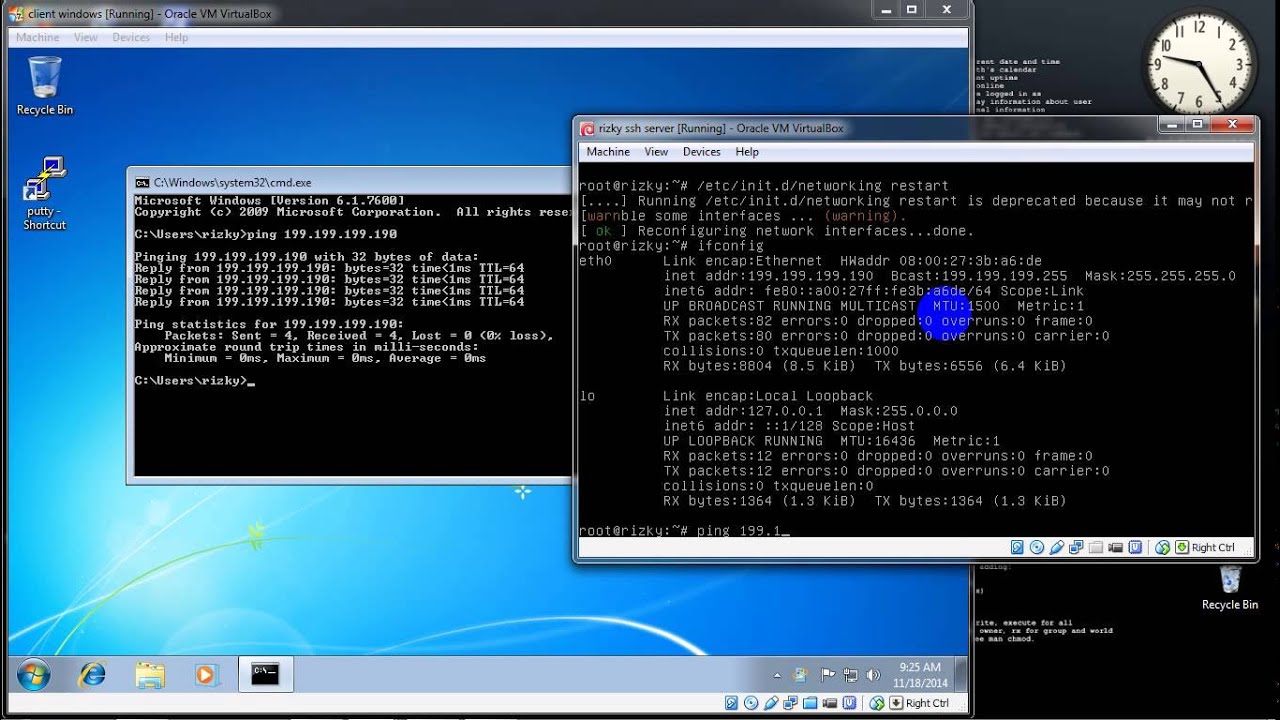Click optical drive icon in rizky server status bar
This screenshot has width=1280, height=720.
[1037, 547]
